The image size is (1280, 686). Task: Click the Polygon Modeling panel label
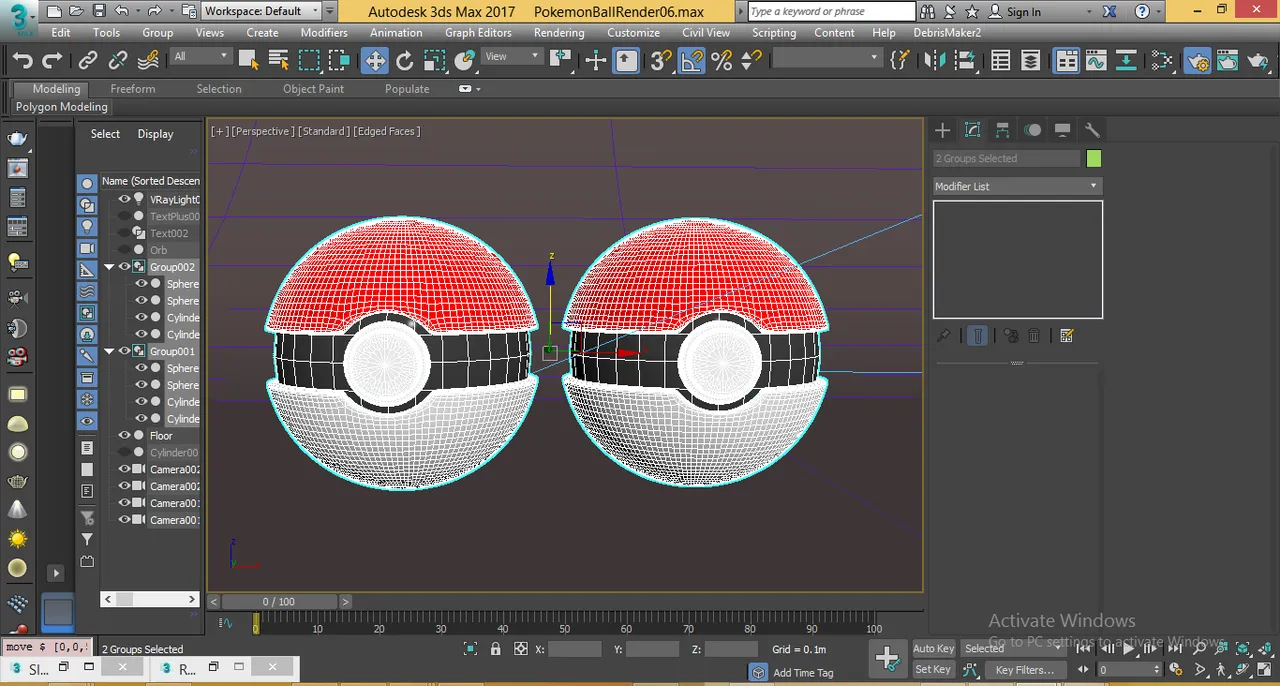[x=62, y=107]
